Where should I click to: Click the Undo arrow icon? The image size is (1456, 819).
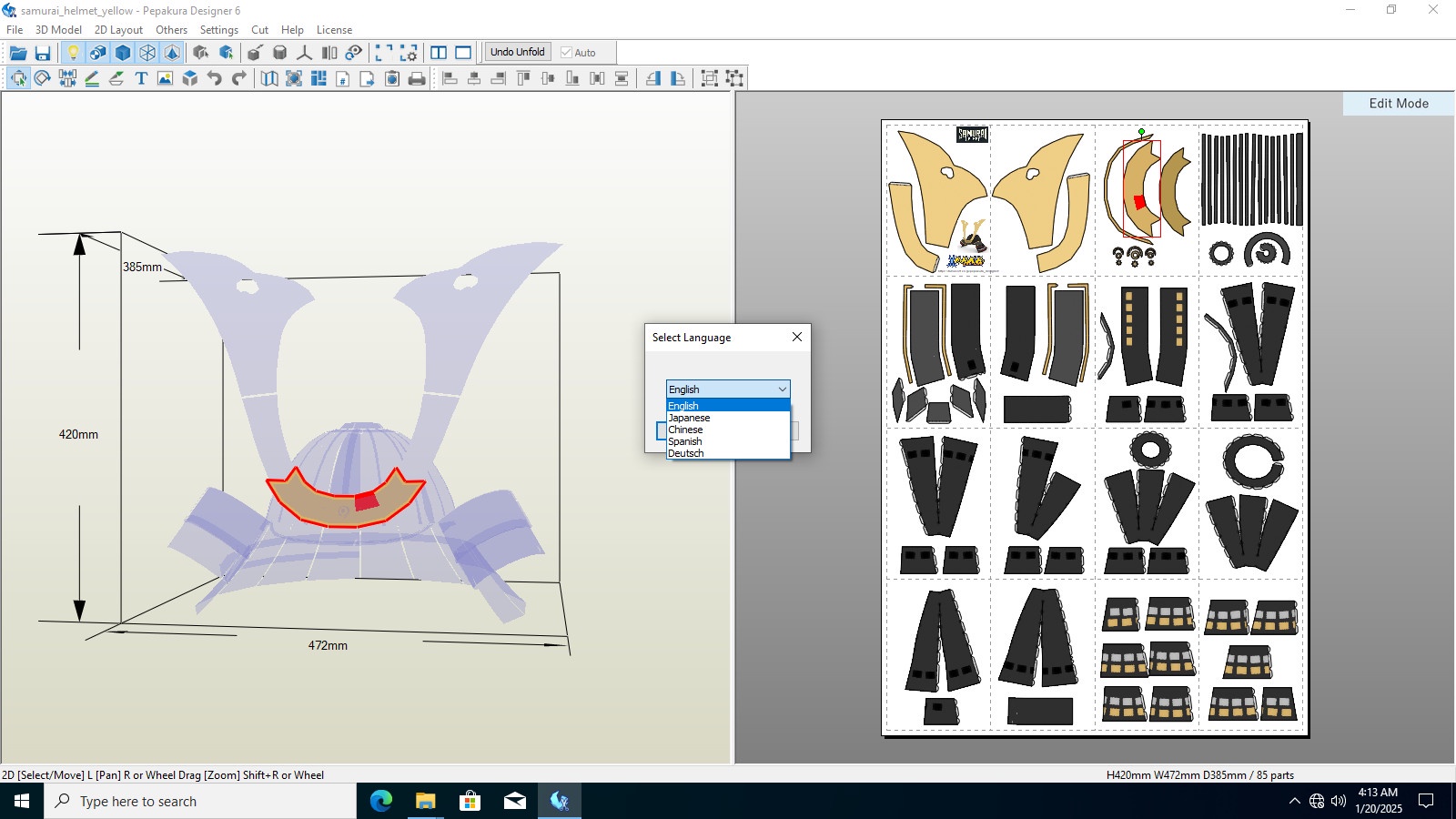tap(215, 78)
